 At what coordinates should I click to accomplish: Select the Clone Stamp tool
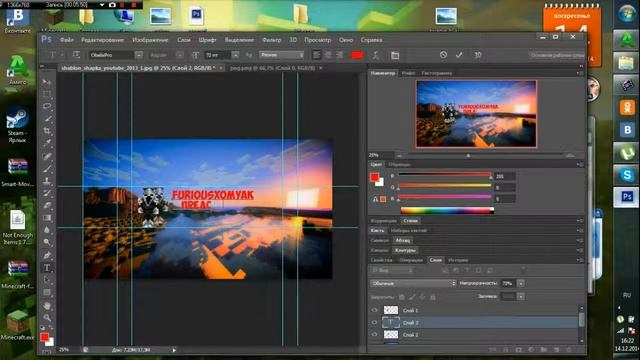[47, 180]
